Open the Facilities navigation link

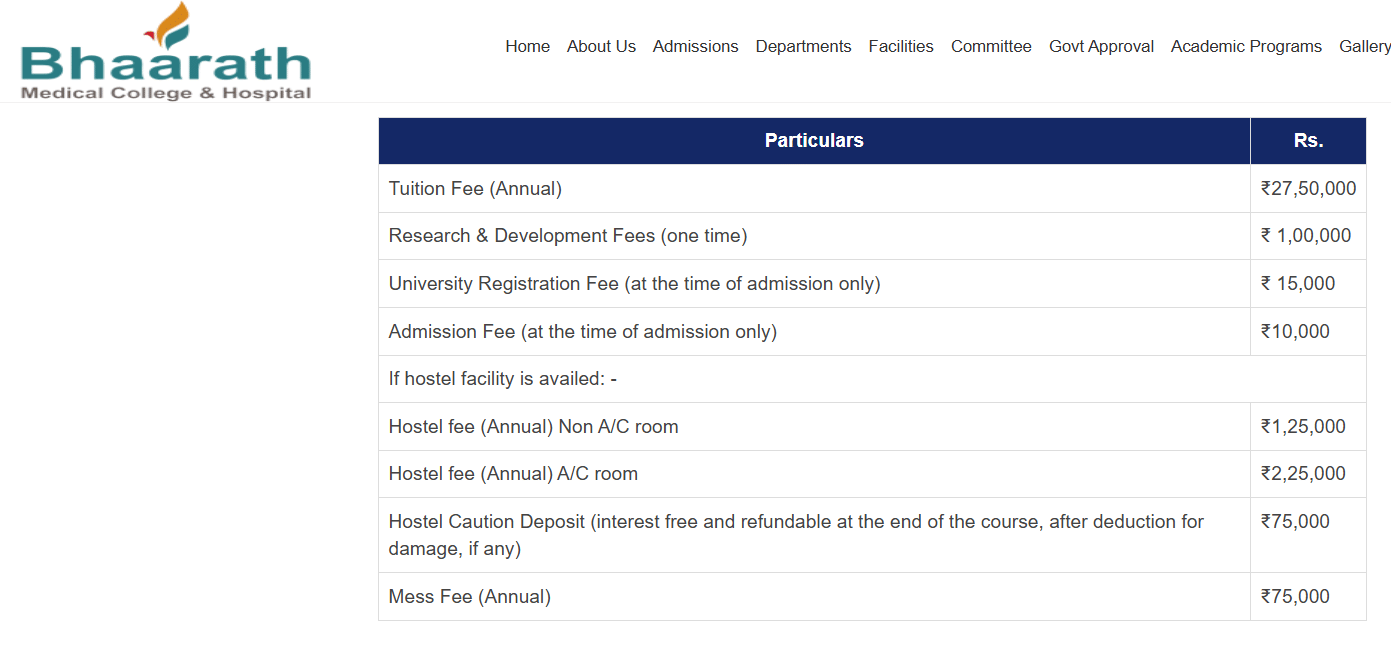click(900, 46)
